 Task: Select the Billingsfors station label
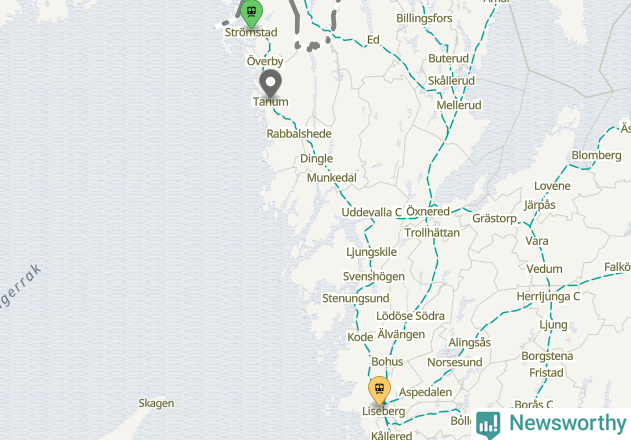coord(424,19)
